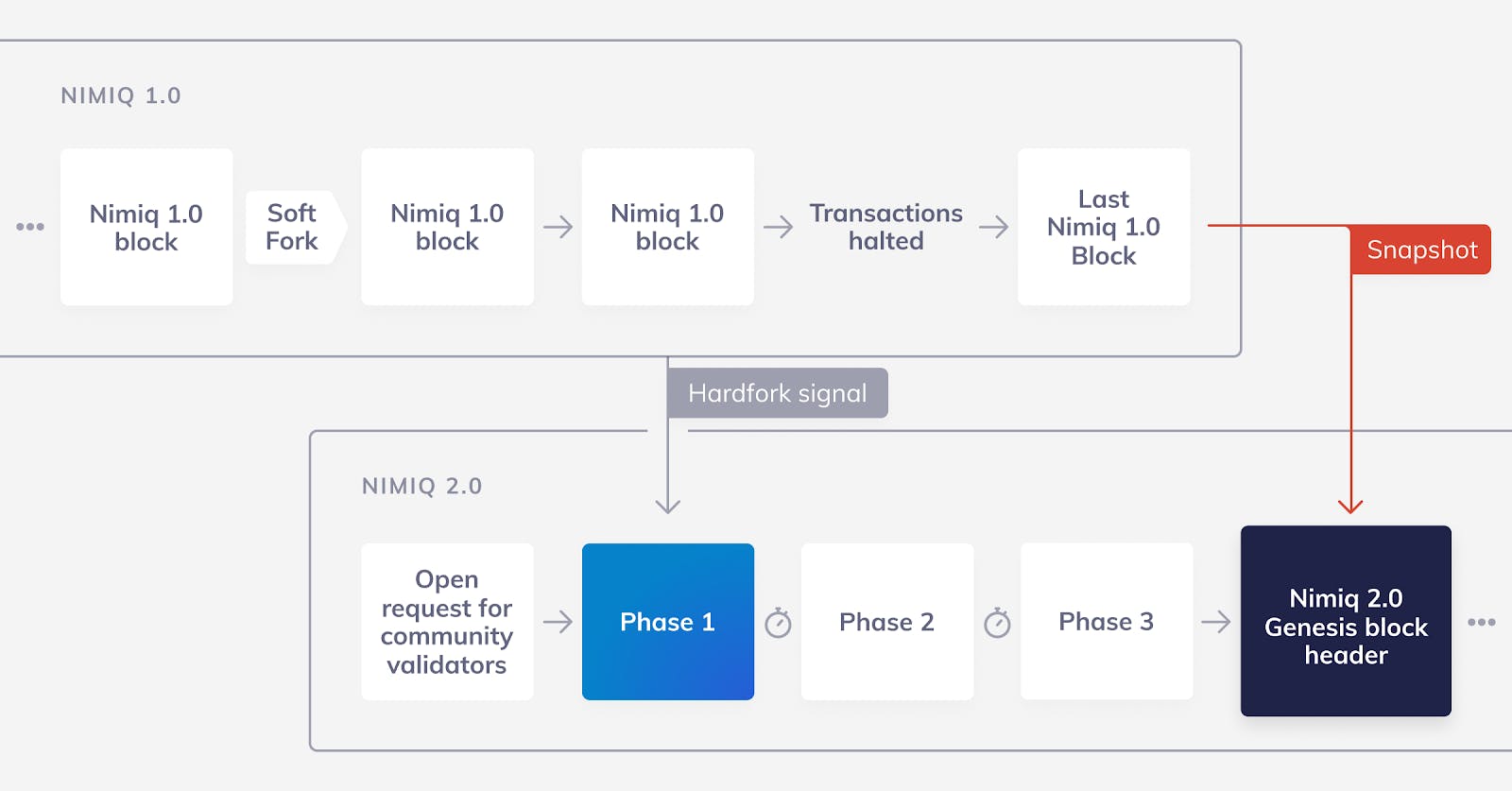Click the arrow between Transactions halted and Last Block

click(993, 227)
